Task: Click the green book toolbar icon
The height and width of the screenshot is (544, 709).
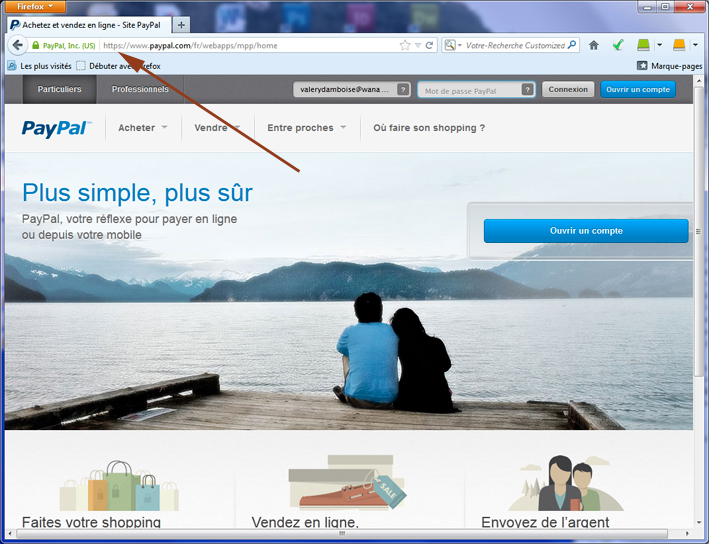Action: click(x=643, y=45)
